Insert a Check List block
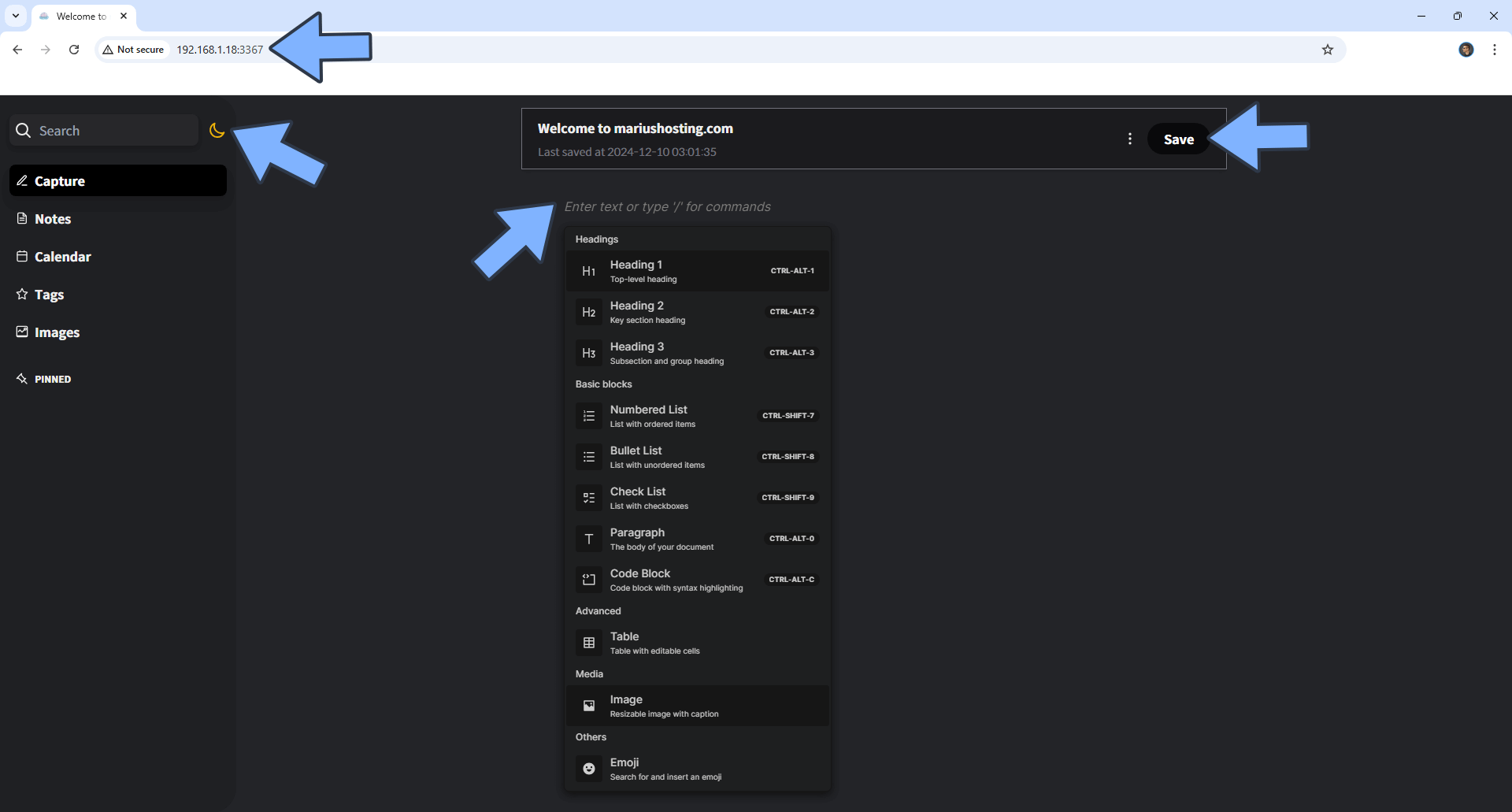Screen dimensions: 1512x812 (698, 498)
